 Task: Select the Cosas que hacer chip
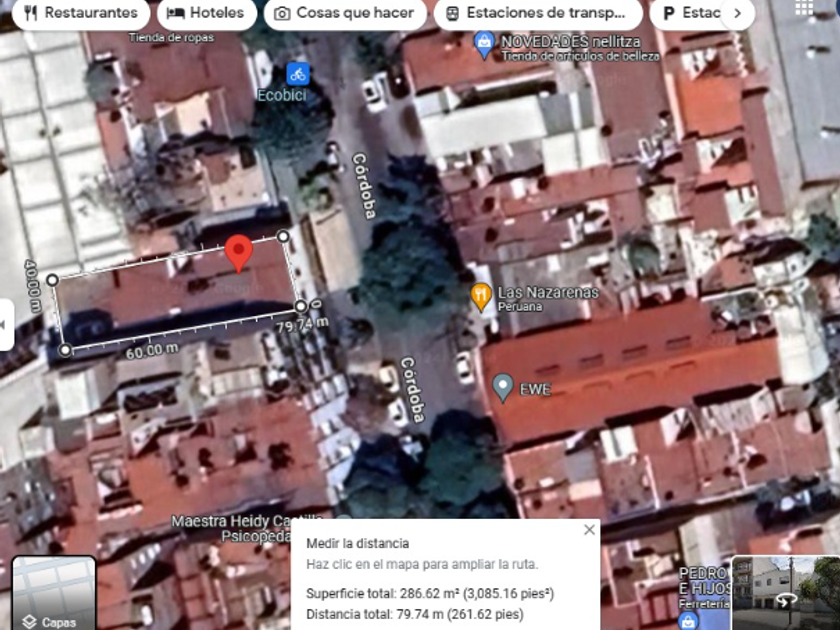(x=345, y=13)
